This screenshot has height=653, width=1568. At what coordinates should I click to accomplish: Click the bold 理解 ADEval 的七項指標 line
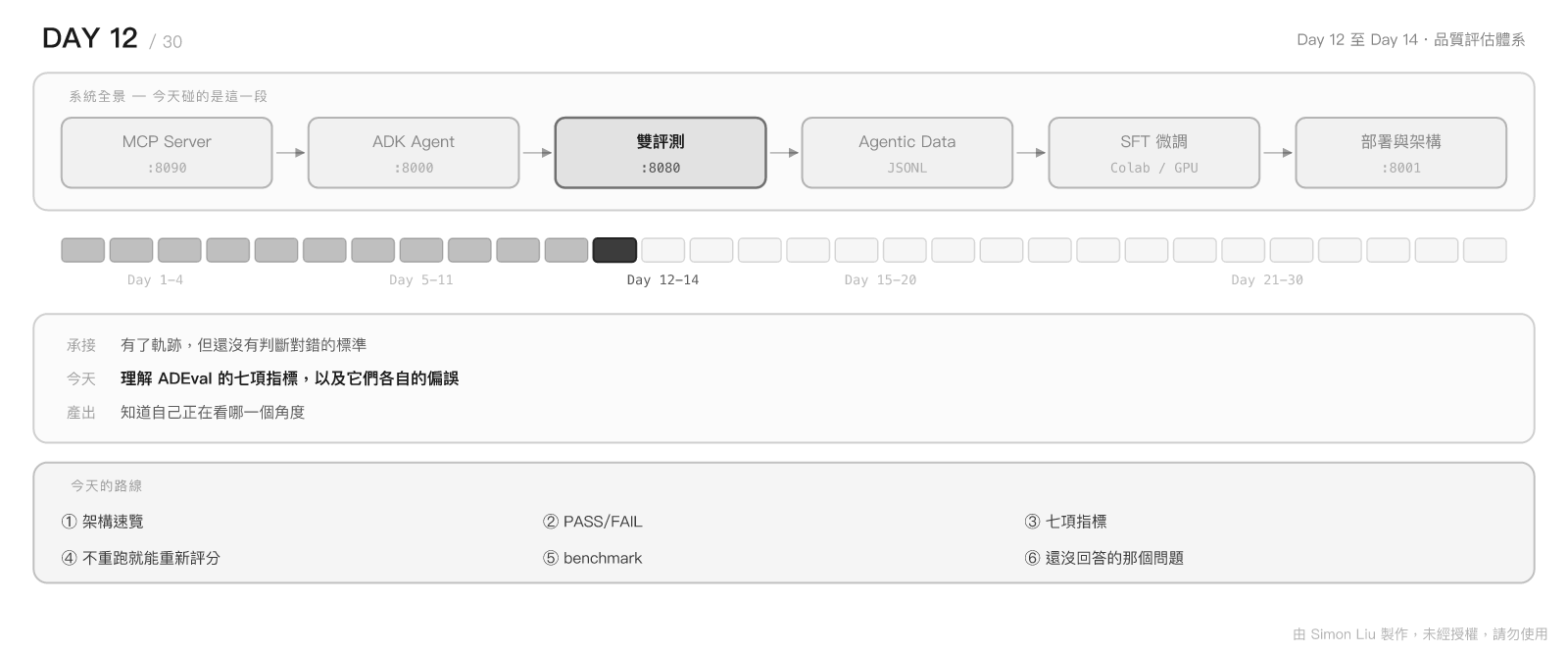click(289, 378)
